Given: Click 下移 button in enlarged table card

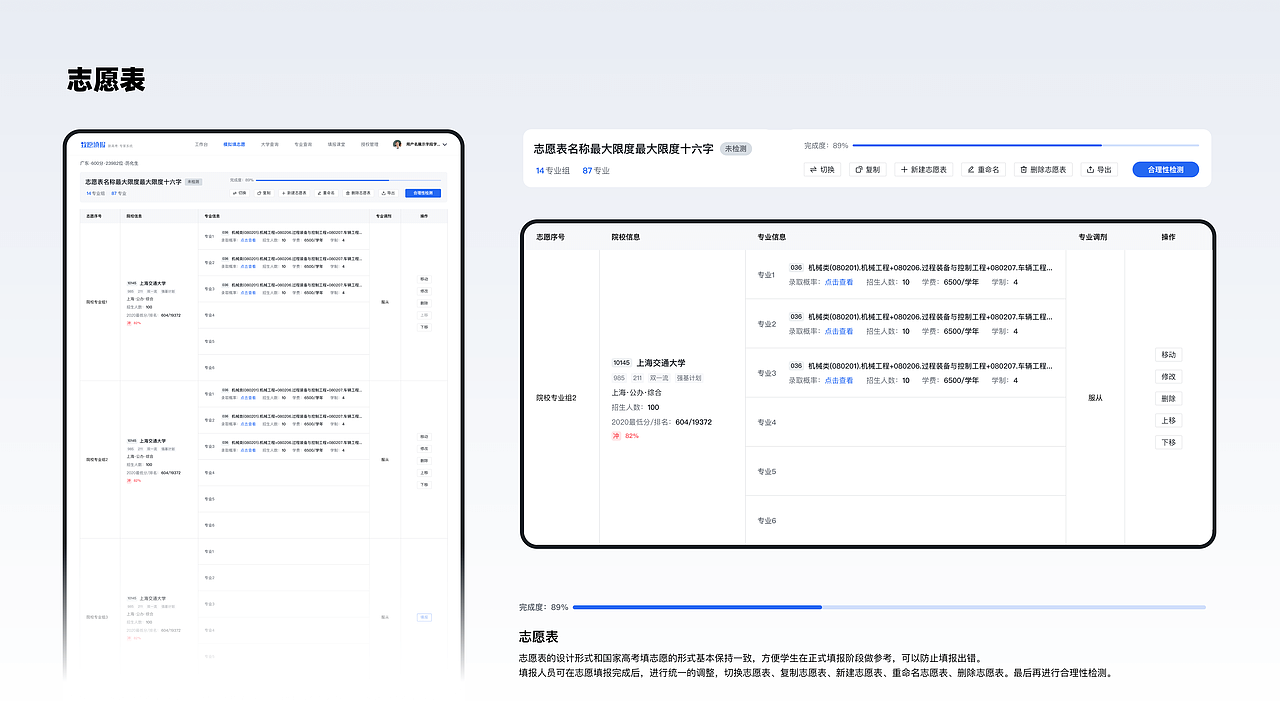Looking at the screenshot, I should 1169,442.
